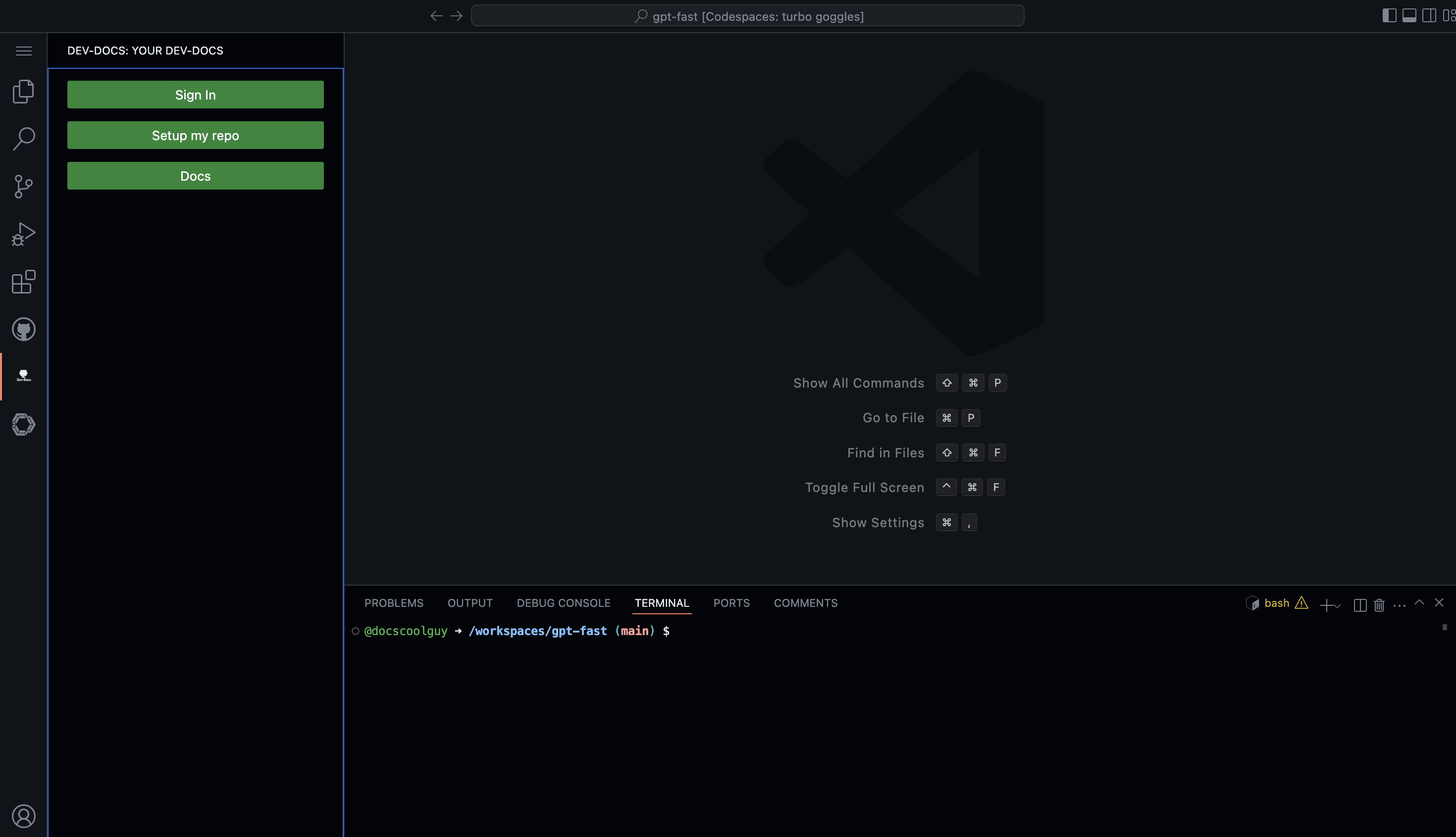Split the terminal with split icon
The height and width of the screenshot is (837, 1456).
(1359, 604)
